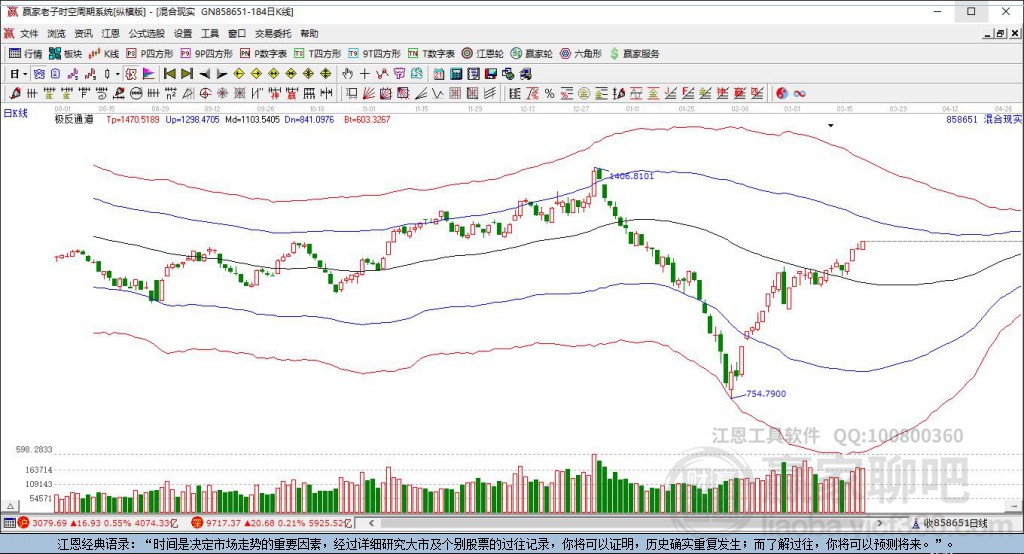The height and width of the screenshot is (554, 1024).
Task: Open the T数字表 tool
Action: point(431,54)
